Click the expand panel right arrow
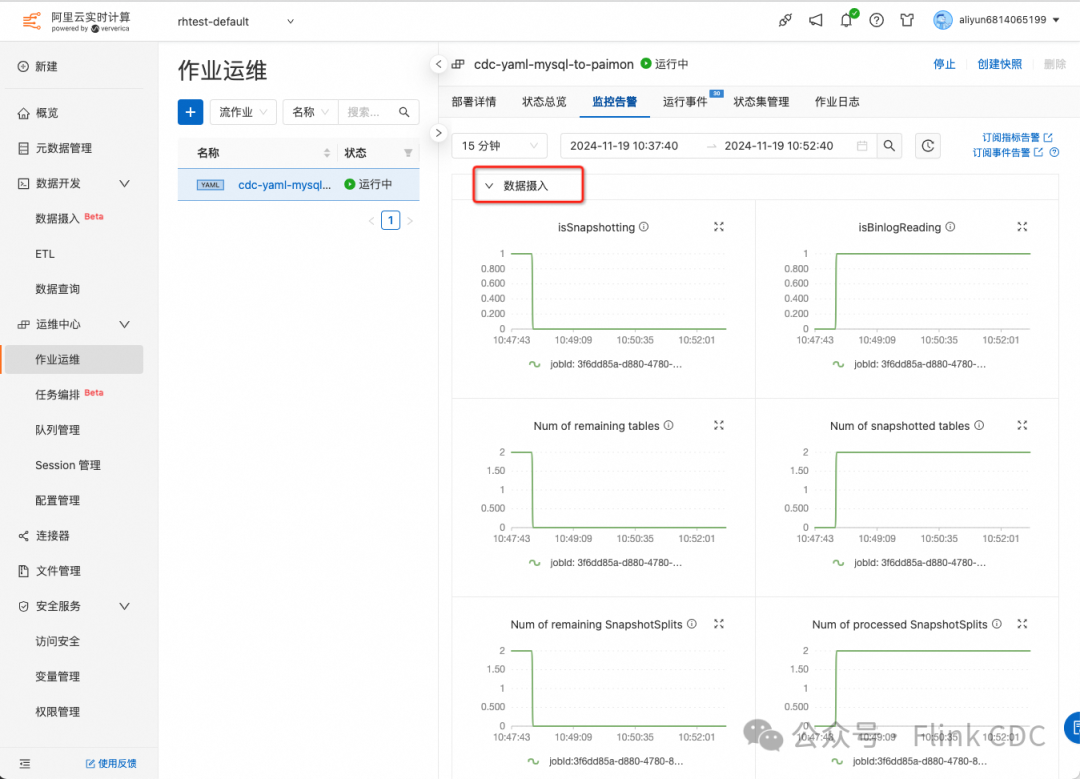1080x779 pixels. pyautogui.click(x=439, y=133)
